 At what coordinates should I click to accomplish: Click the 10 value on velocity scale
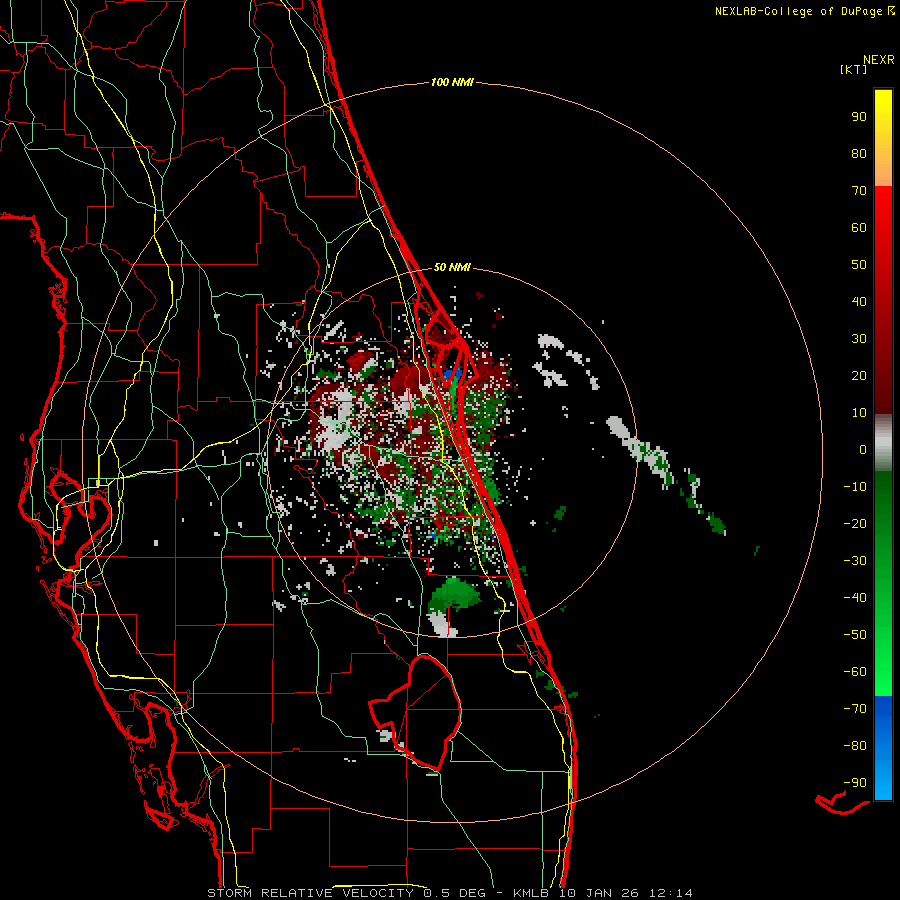click(859, 413)
